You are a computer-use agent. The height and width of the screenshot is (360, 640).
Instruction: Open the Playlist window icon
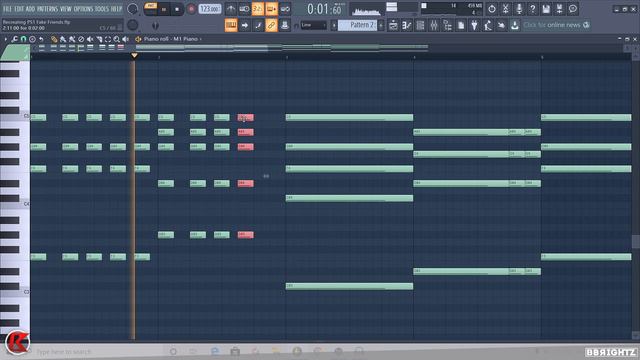[x=393, y=25]
